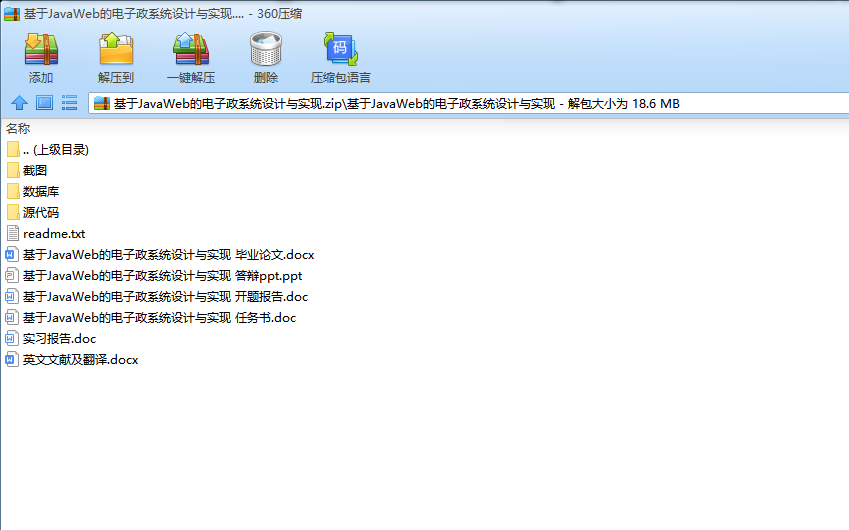Image resolution: width=849 pixels, height=530 pixels.
Task: Open the .. (上级目录) parent folder
Action: coord(48,150)
